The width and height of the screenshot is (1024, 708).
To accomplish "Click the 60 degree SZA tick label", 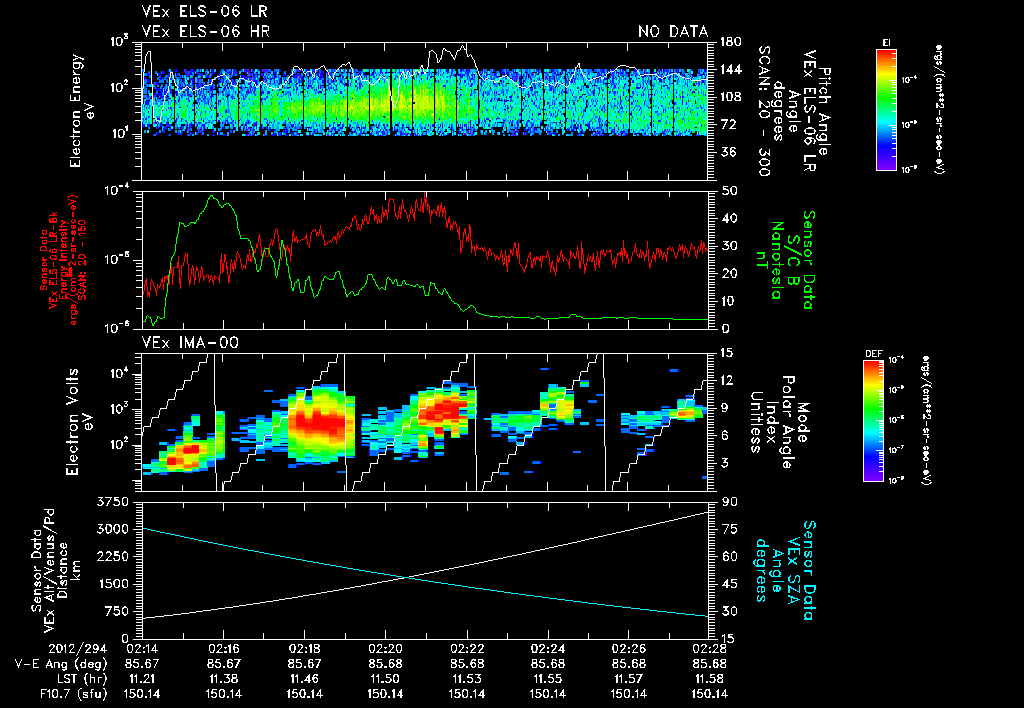I will click(x=728, y=556).
